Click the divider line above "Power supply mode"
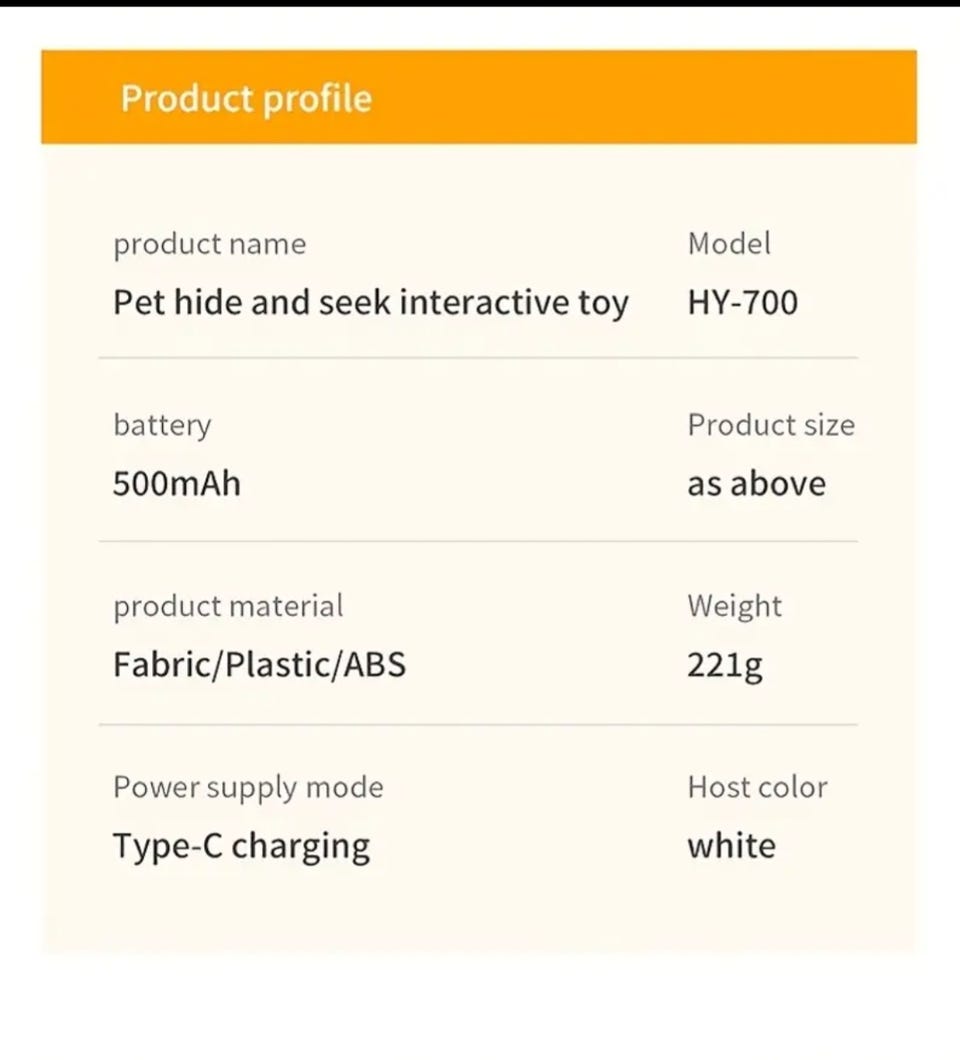This screenshot has height=1060, width=960. coord(478,724)
